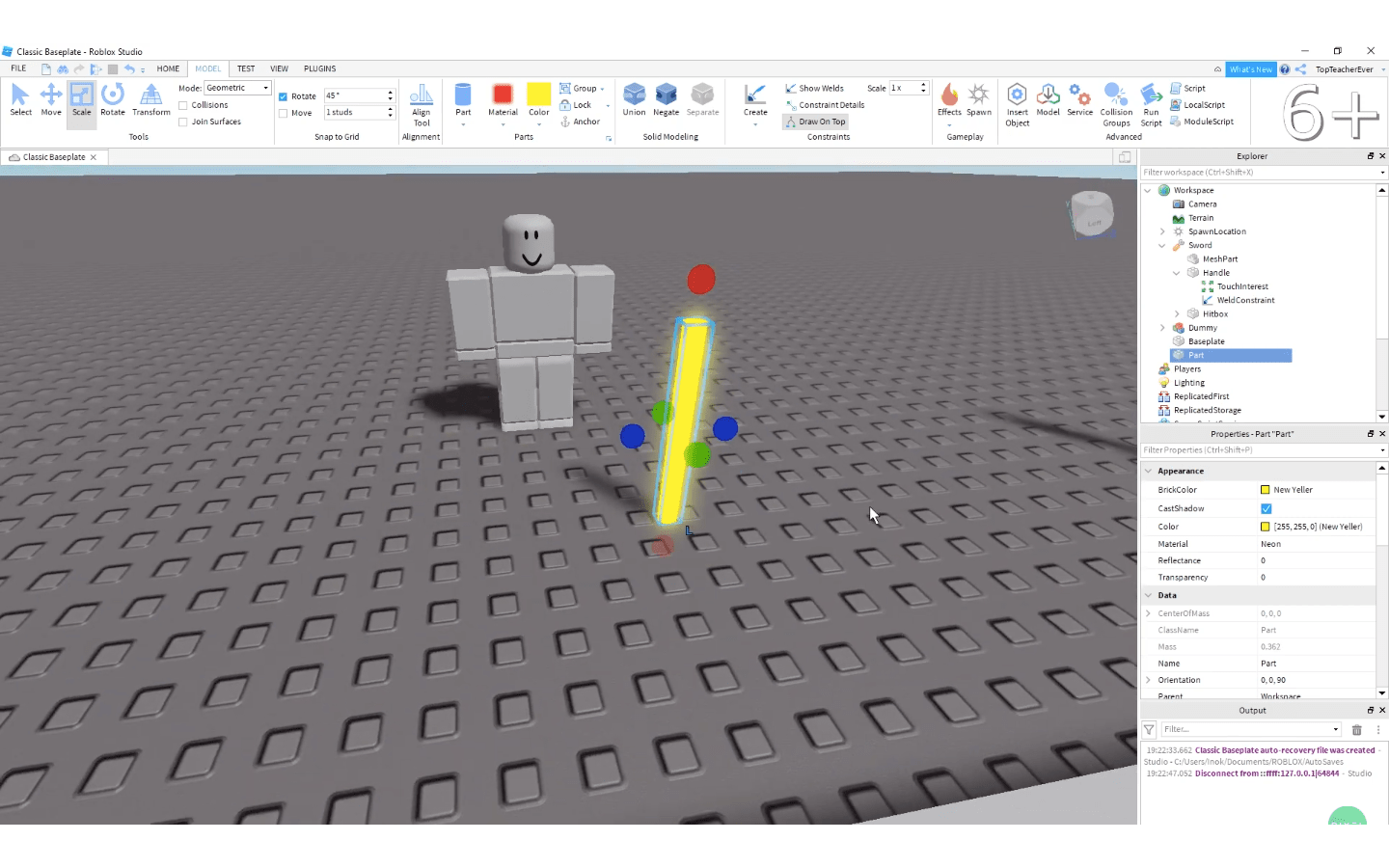Viewport: 1389px width, 868px height.
Task: Switch to the PLUGINS tab
Action: pos(319,68)
